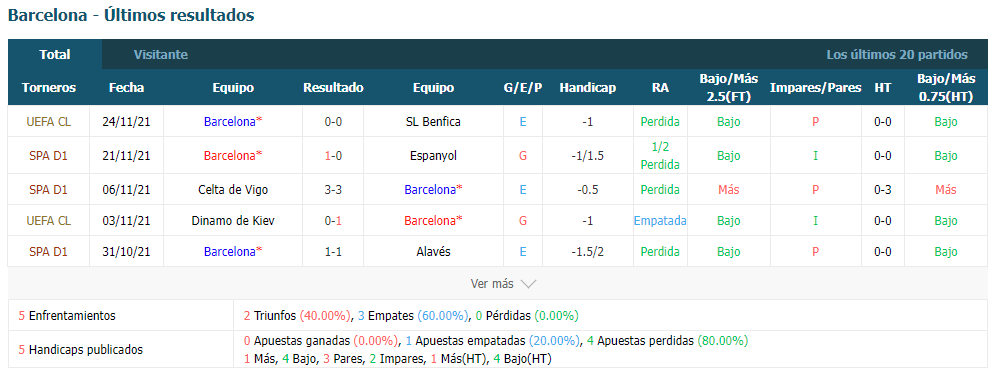996x377 pixels.
Task: Open Los últimos 20 partidos selector
Action: (x=897, y=55)
